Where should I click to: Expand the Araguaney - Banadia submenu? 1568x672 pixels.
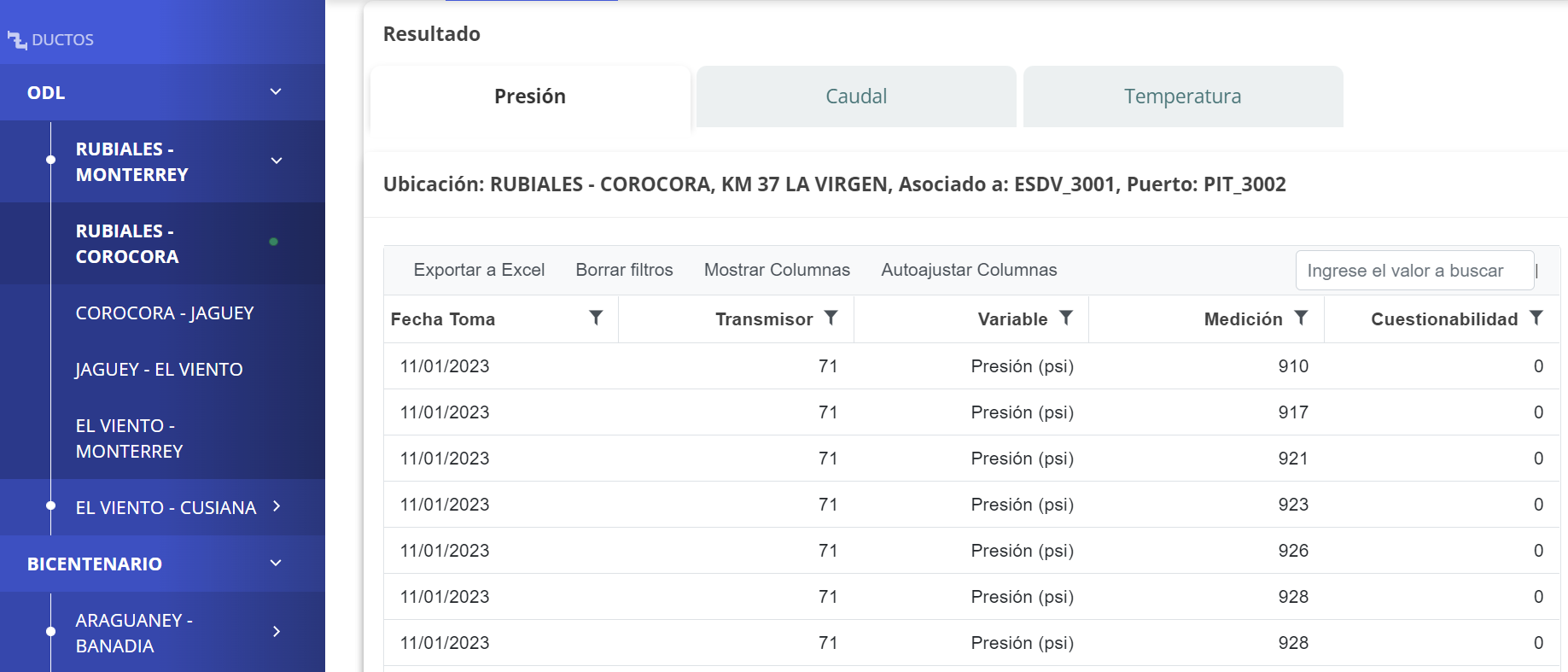point(277,632)
